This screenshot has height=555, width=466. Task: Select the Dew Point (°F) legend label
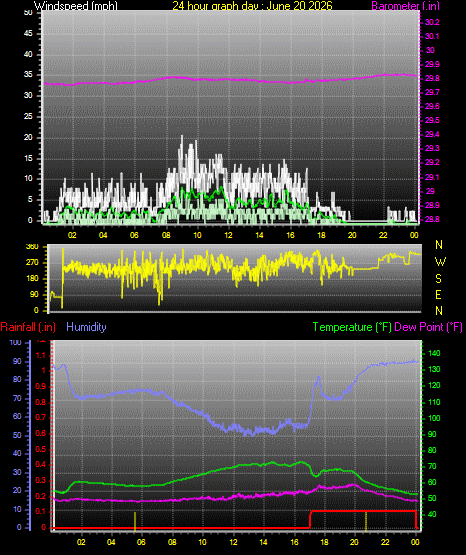click(428, 327)
